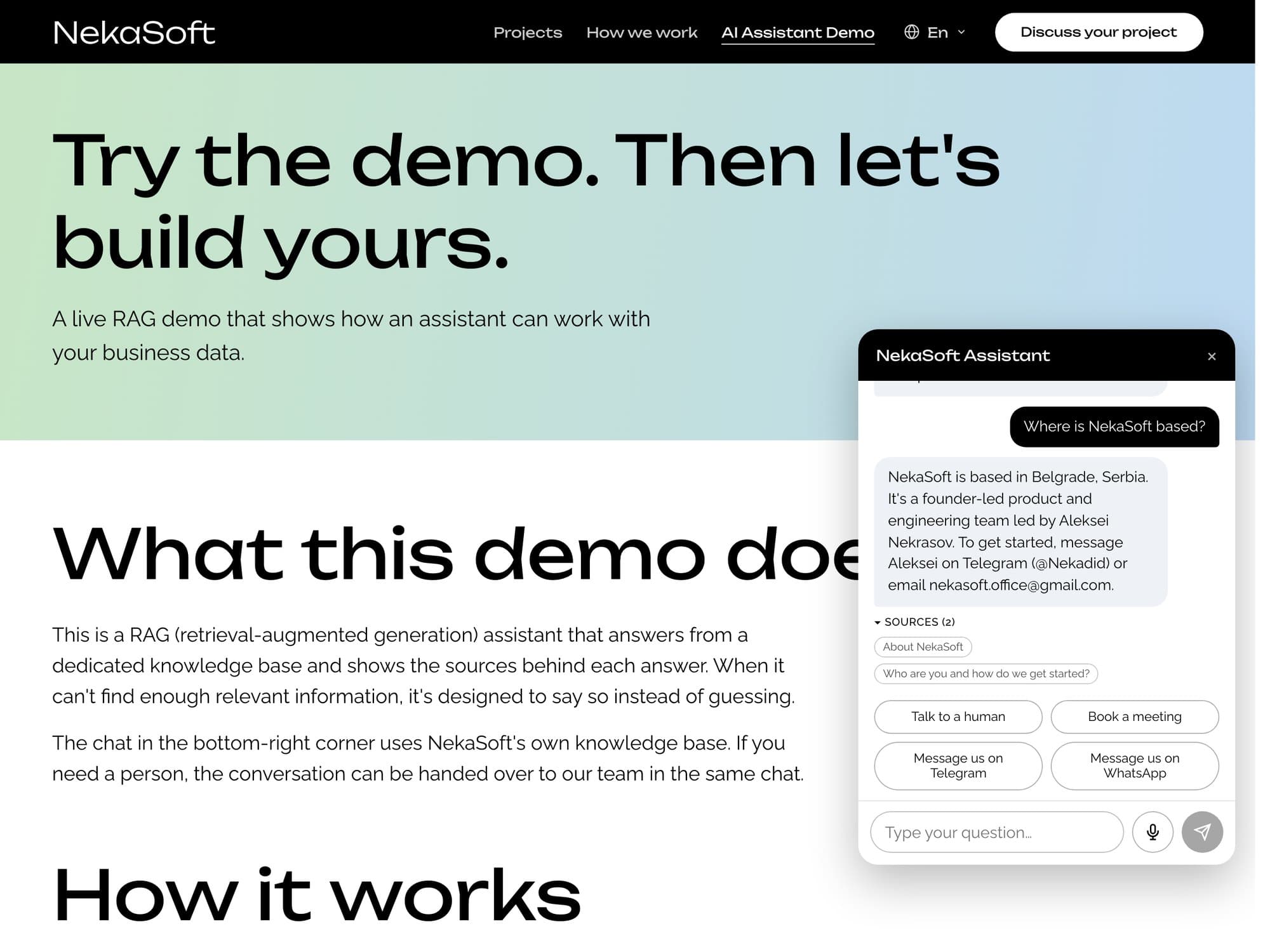Click the microphone voice input icon
1270x952 pixels.
click(1152, 832)
